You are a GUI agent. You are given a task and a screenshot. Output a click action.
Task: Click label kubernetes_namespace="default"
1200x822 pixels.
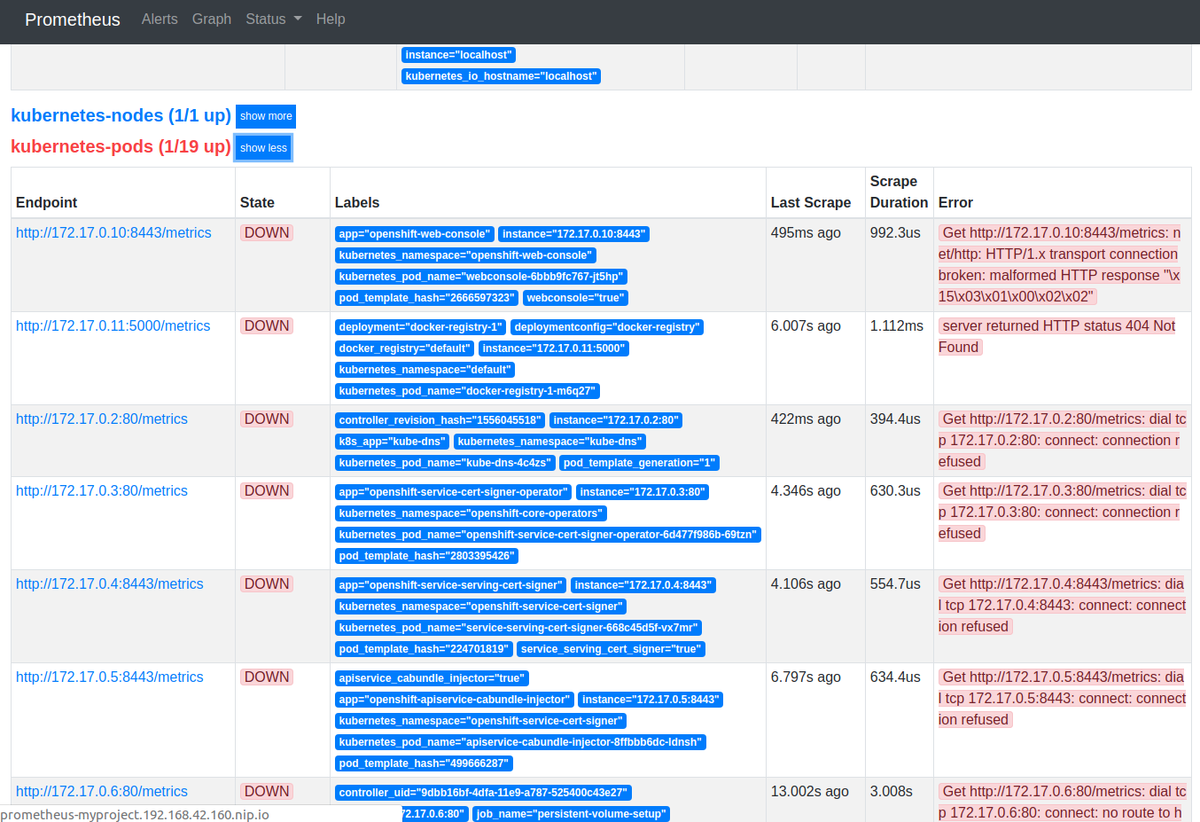(424, 370)
